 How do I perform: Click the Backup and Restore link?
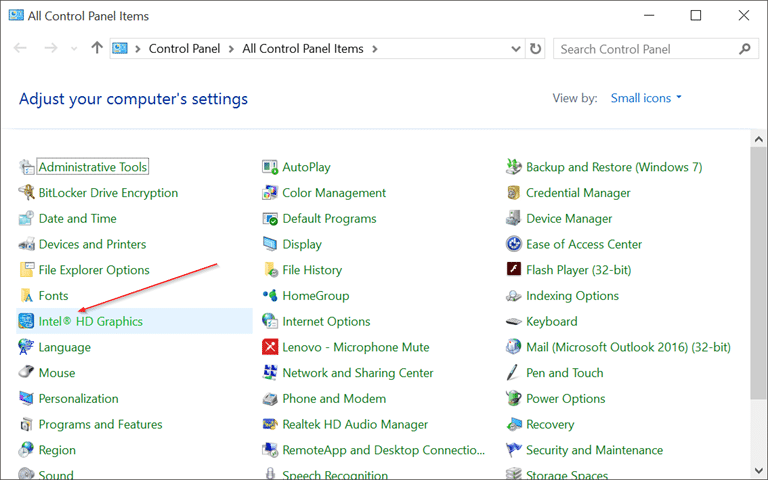pos(614,167)
